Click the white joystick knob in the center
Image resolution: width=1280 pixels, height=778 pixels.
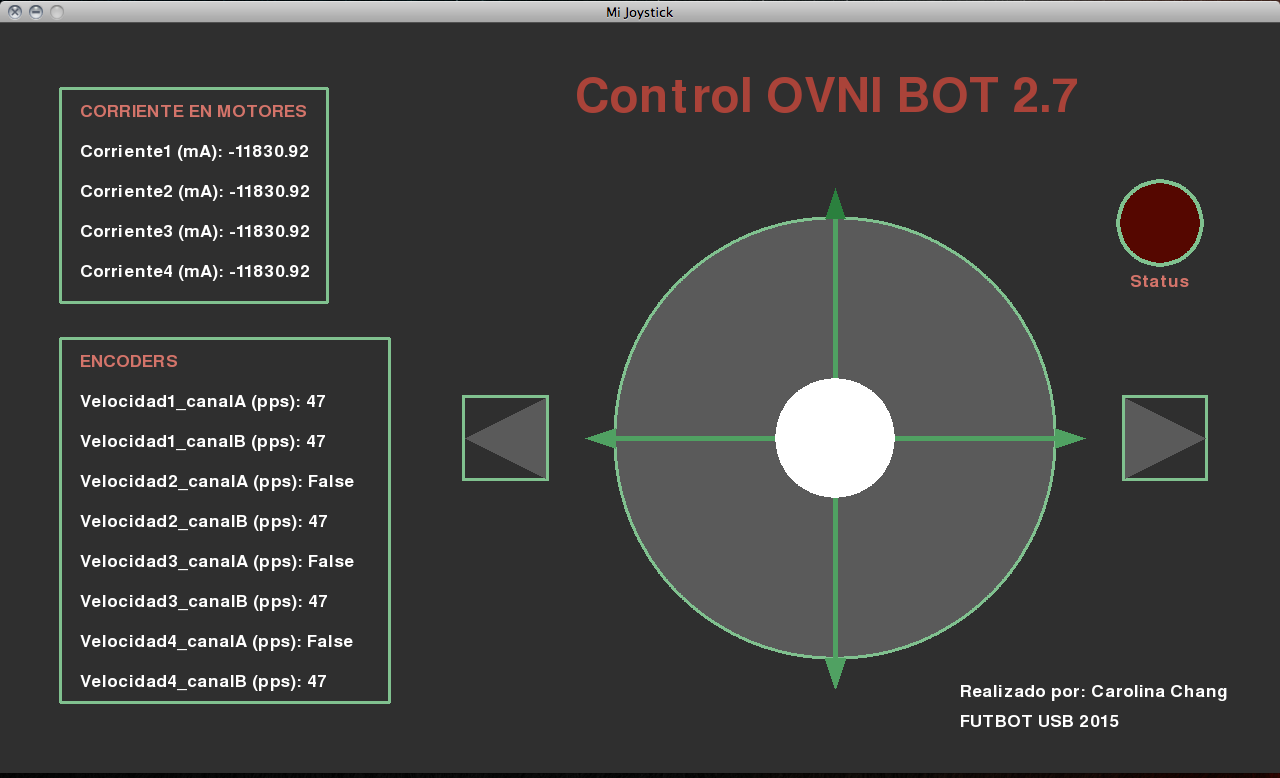(835, 438)
